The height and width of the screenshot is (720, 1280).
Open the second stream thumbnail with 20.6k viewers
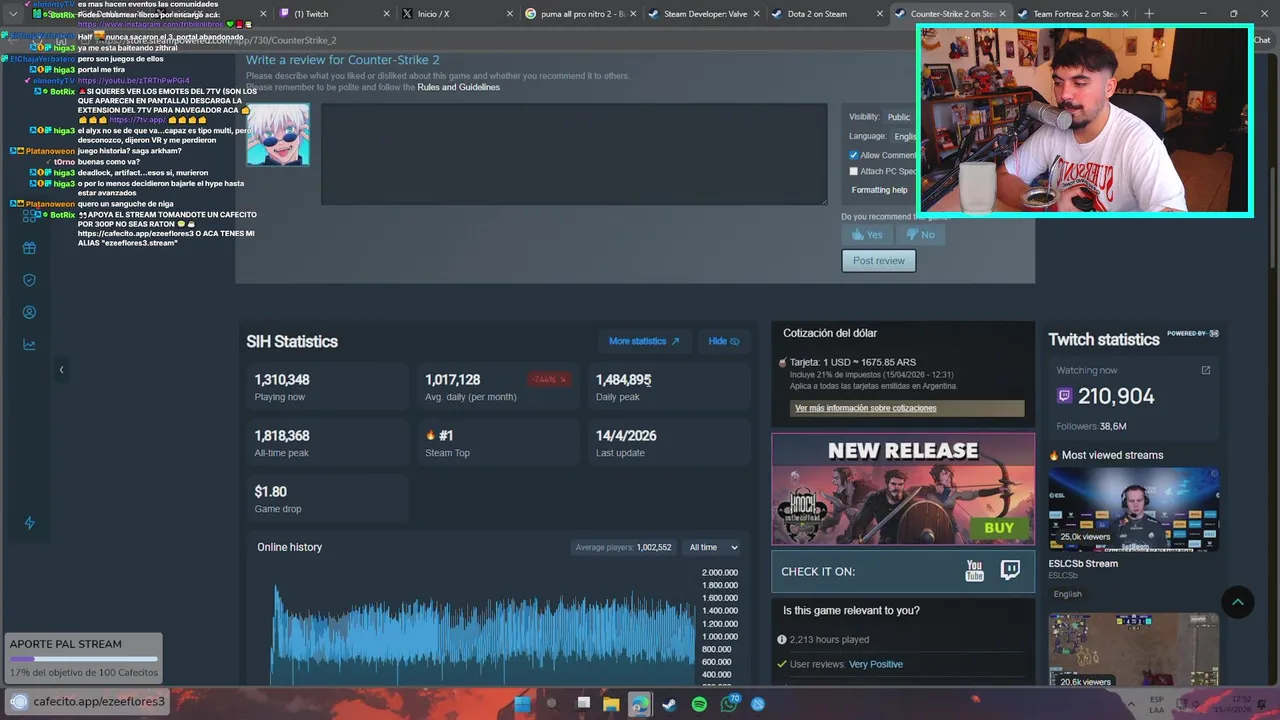point(1133,652)
